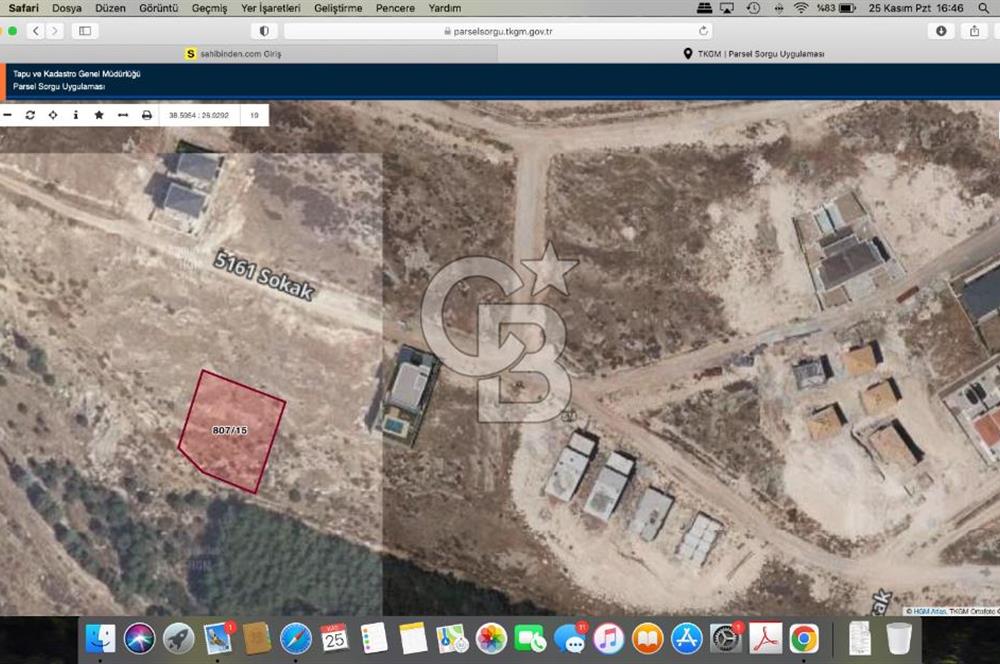Select the zoom out tool on map toolbar
The height and width of the screenshot is (664, 1000).
point(8,115)
